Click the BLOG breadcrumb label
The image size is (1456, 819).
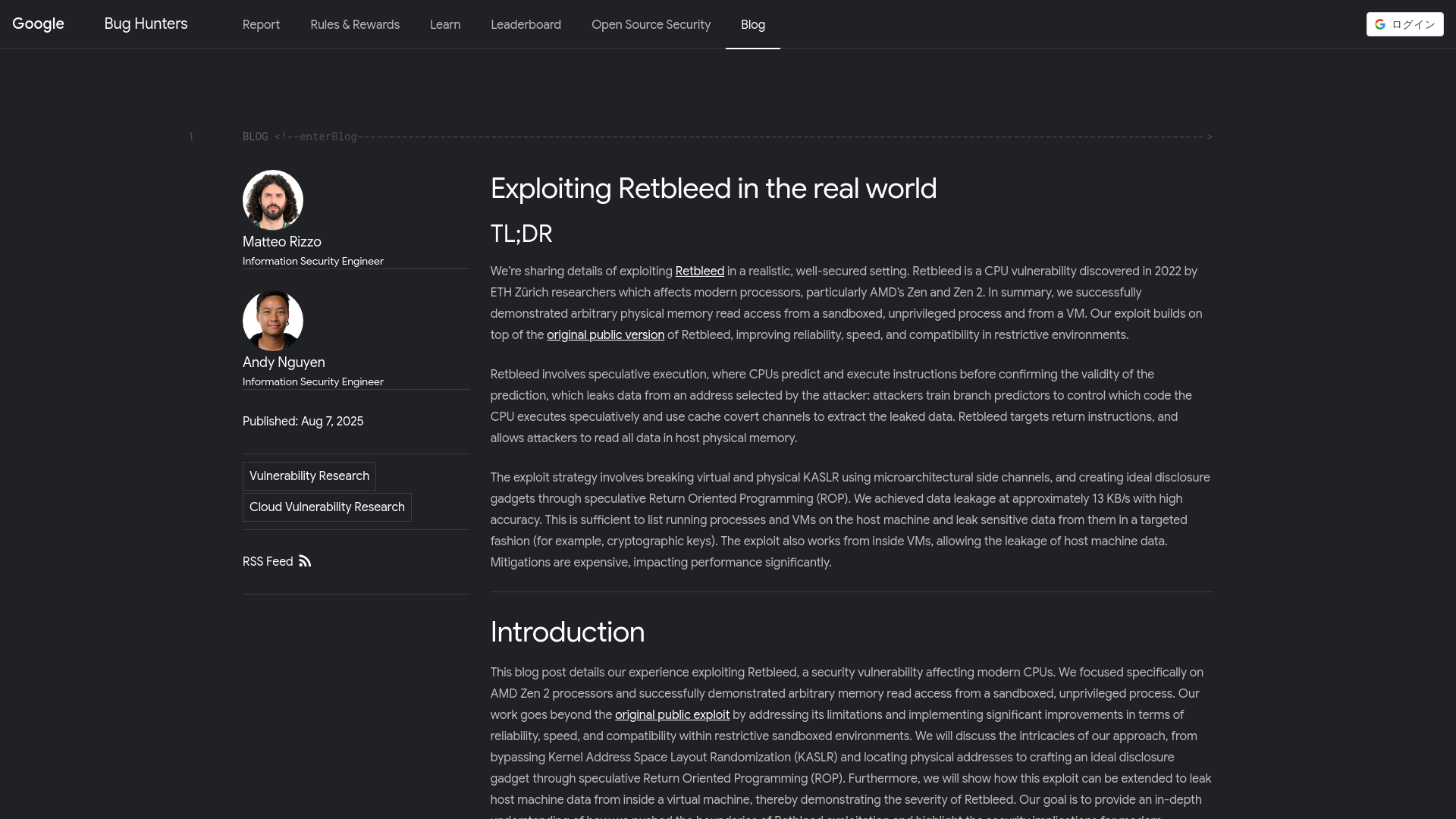[x=255, y=136]
